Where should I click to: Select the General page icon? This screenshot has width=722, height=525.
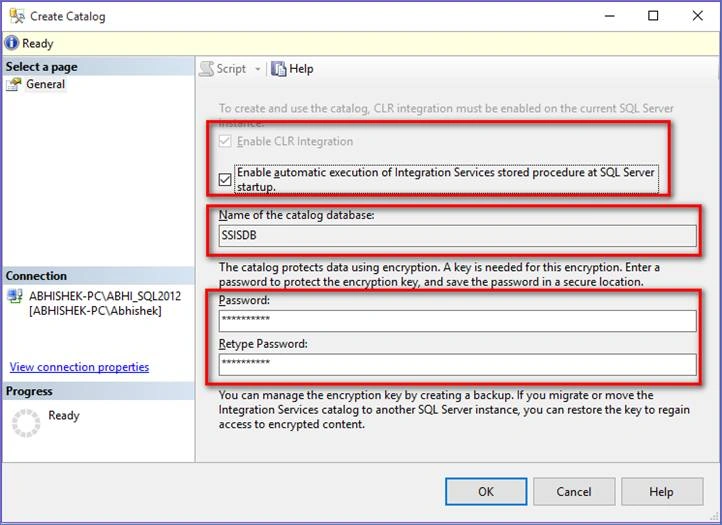click(x=14, y=84)
